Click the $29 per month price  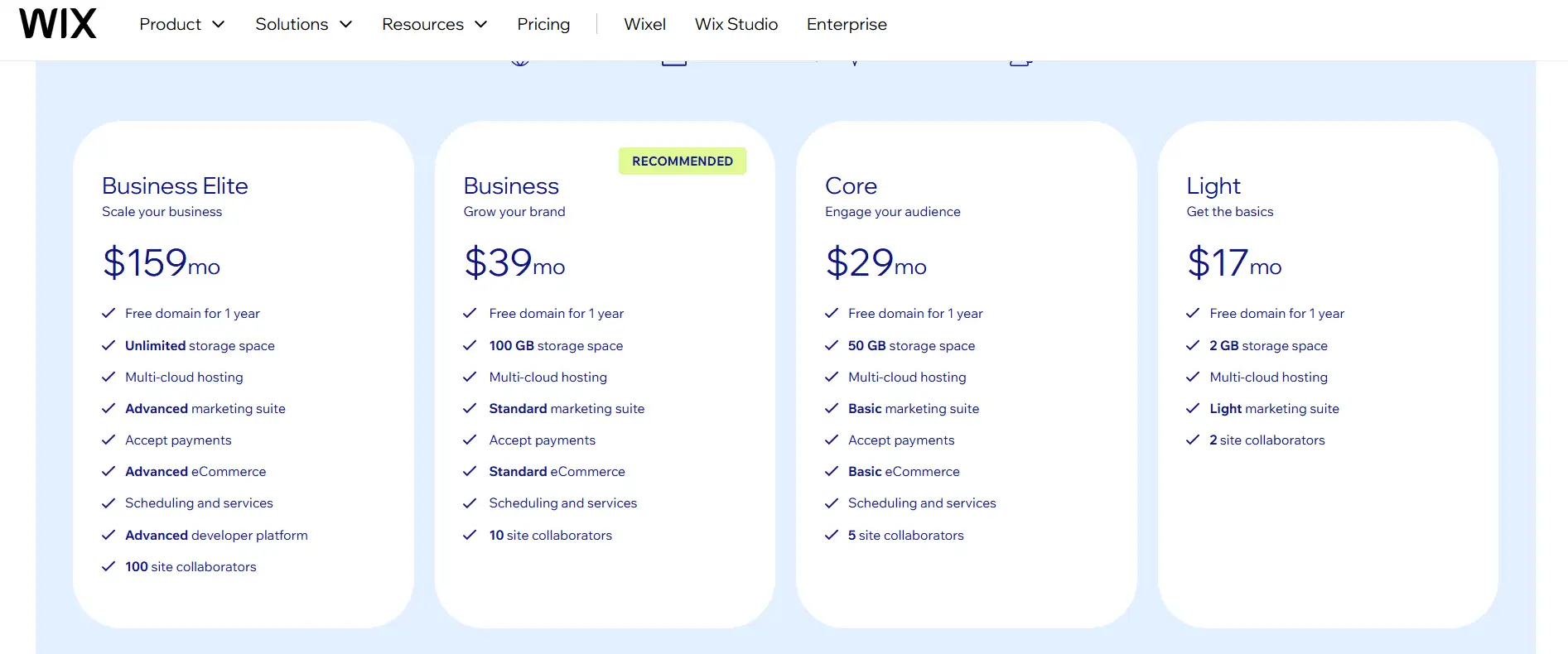pos(876,262)
